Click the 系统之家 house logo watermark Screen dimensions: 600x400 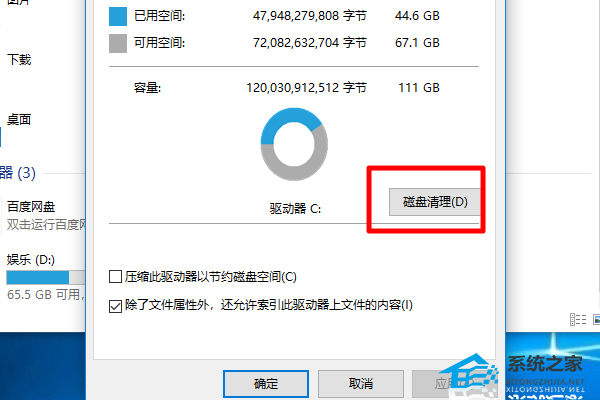(x=469, y=375)
